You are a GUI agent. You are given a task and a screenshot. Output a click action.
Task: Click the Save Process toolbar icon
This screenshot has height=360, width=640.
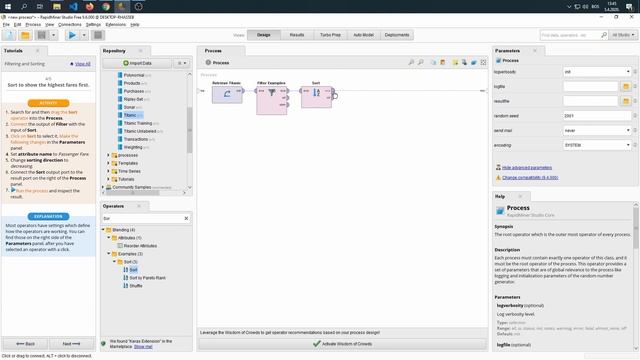(x=42, y=35)
